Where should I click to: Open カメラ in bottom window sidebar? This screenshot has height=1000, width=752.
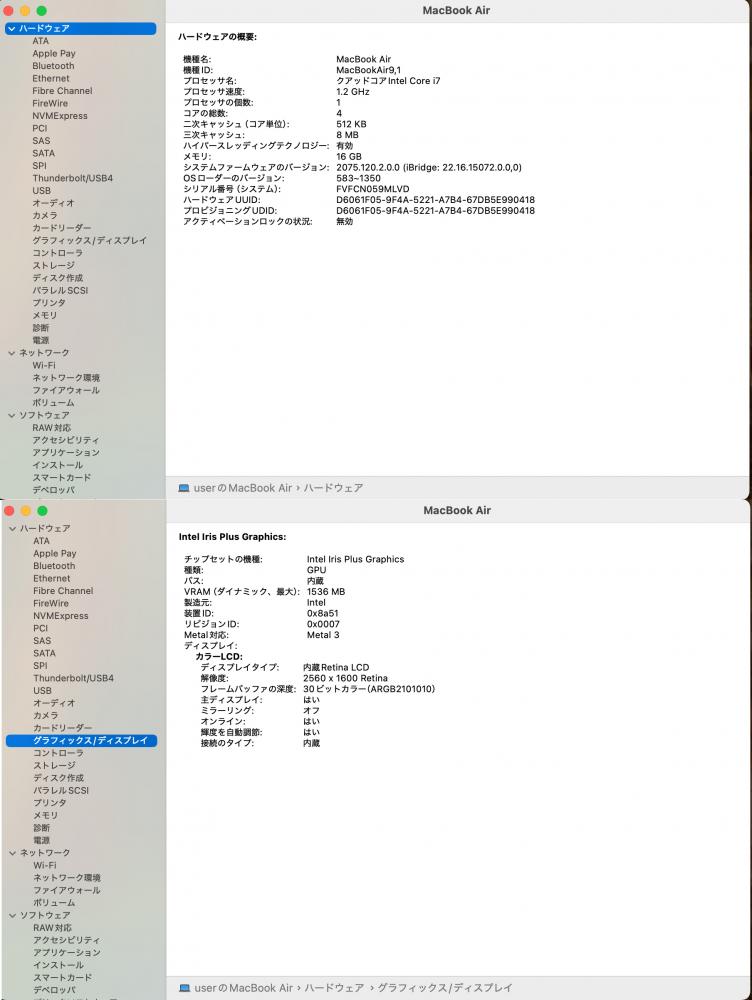(x=45, y=716)
